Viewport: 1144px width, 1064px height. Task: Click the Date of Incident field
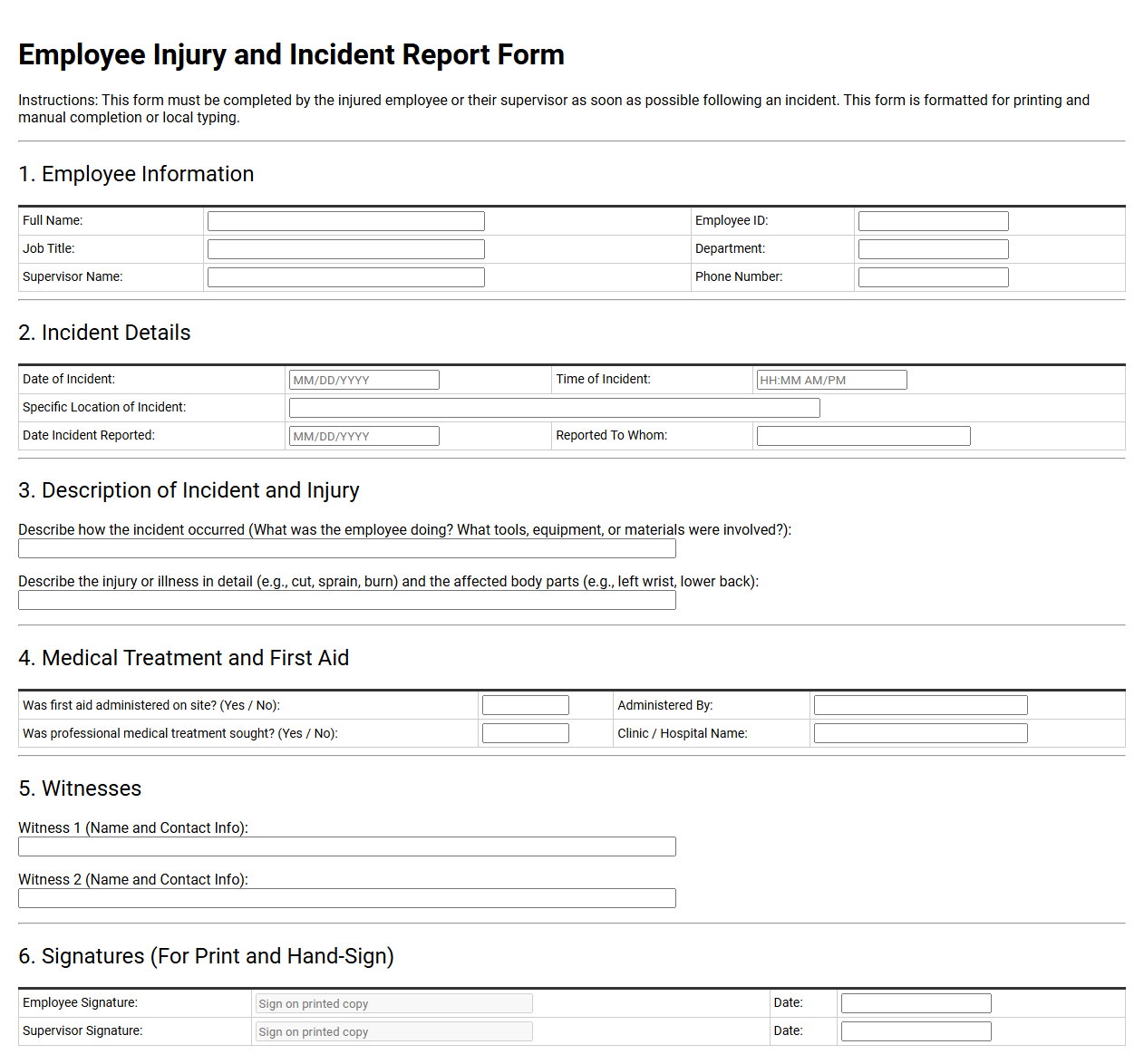[x=364, y=380]
